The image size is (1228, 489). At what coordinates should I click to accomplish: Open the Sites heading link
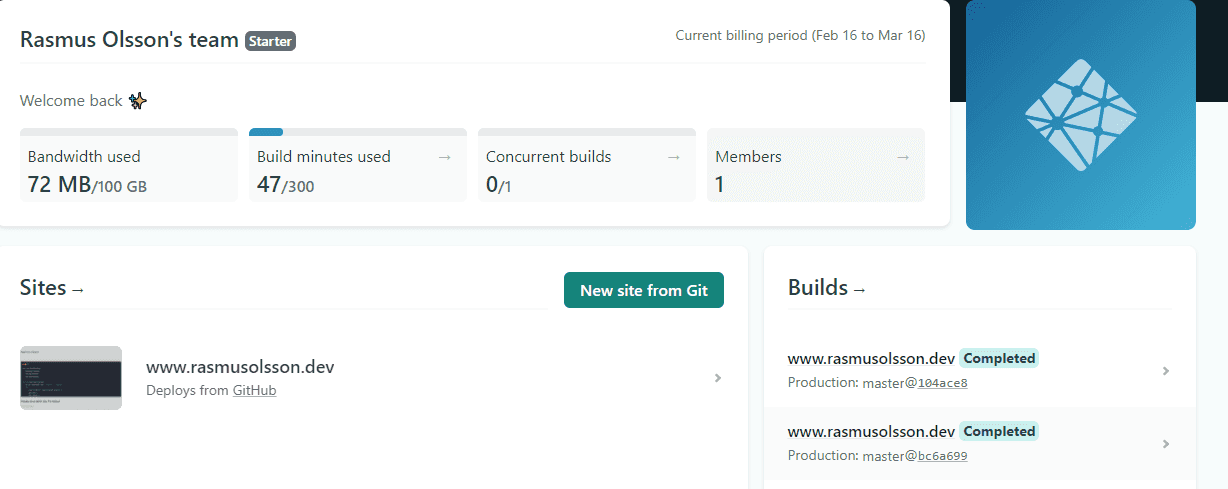pos(53,289)
